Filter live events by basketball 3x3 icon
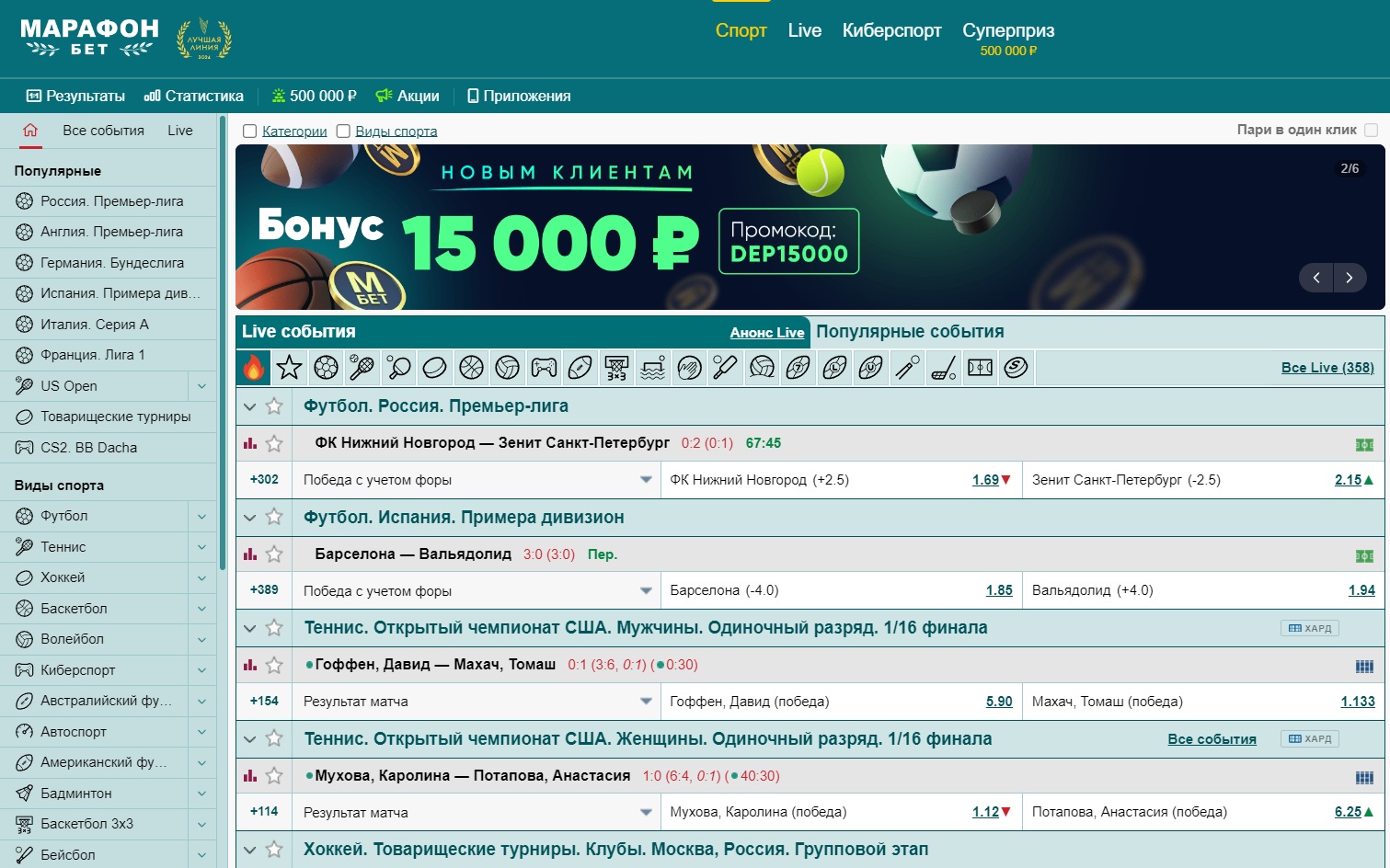 click(x=616, y=368)
